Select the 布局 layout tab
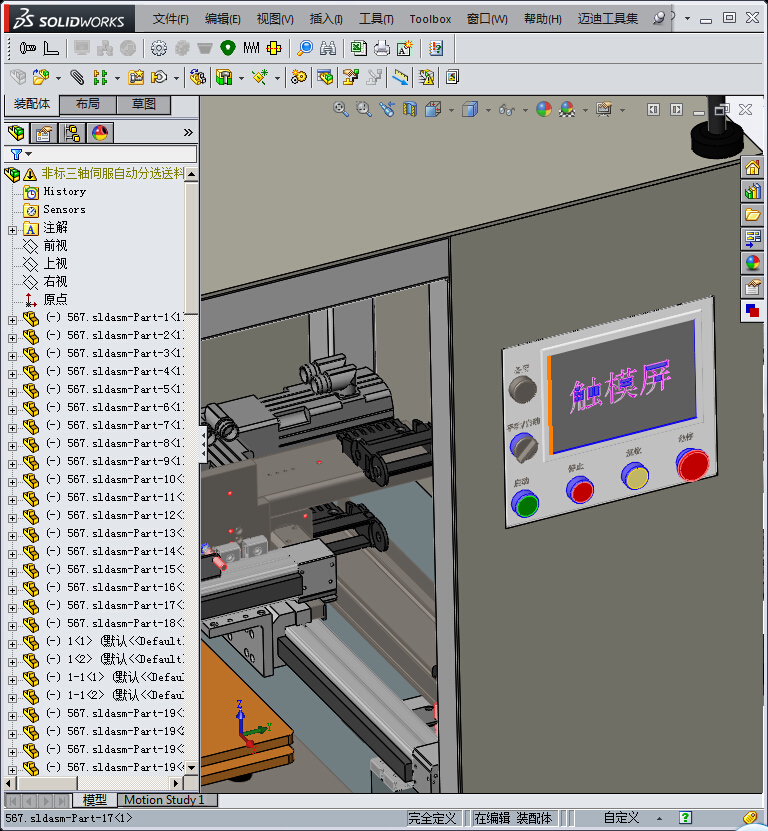The height and width of the screenshot is (831, 768). [x=87, y=104]
